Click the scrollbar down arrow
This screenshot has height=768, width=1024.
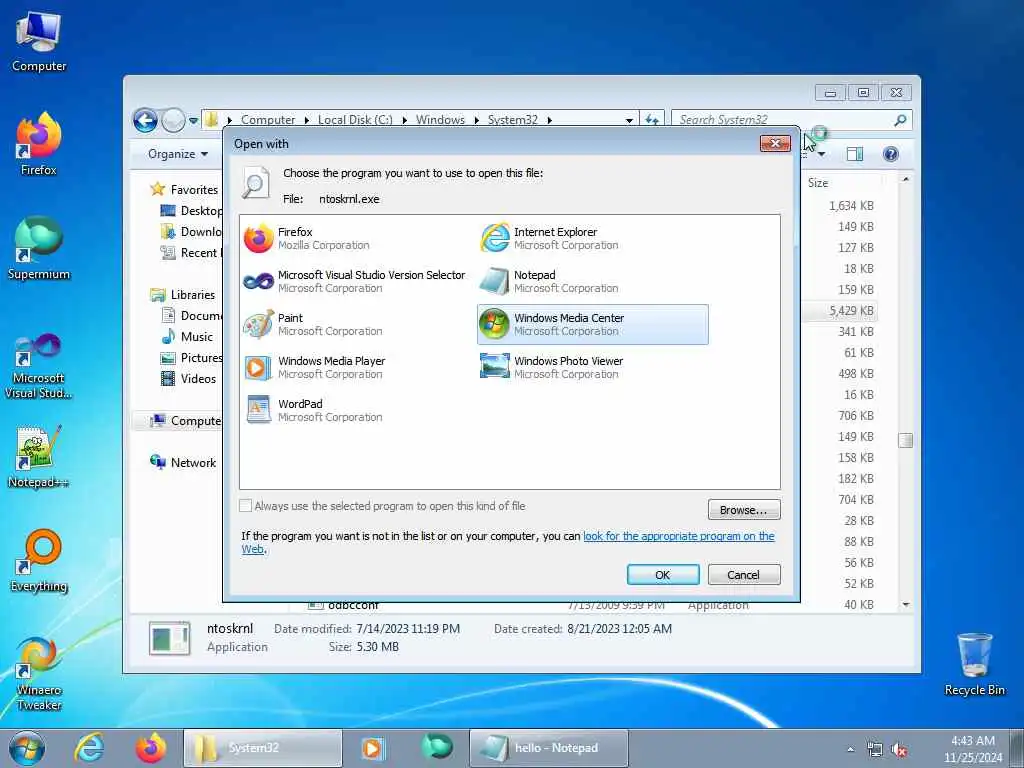[x=906, y=605]
